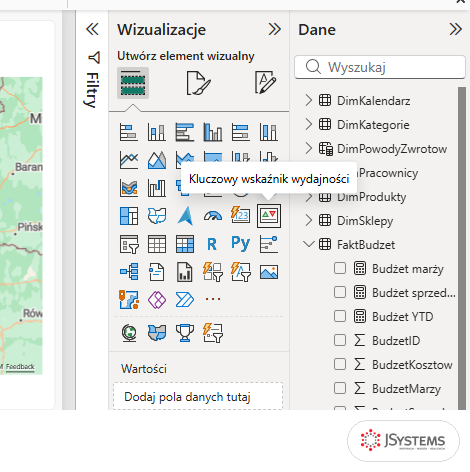This screenshot has height=472, width=470.
Task: Insert a table visual
Action: click(x=157, y=244)
